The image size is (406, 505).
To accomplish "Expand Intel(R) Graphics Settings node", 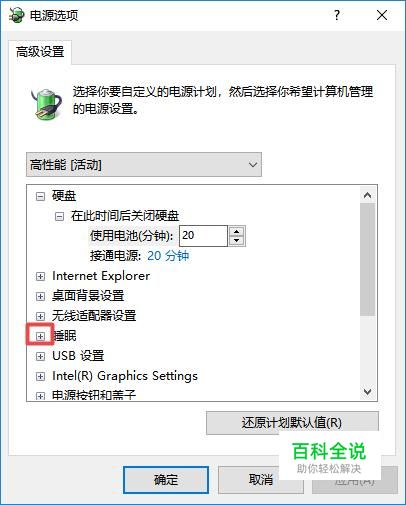I will click(x=40, y=376).
